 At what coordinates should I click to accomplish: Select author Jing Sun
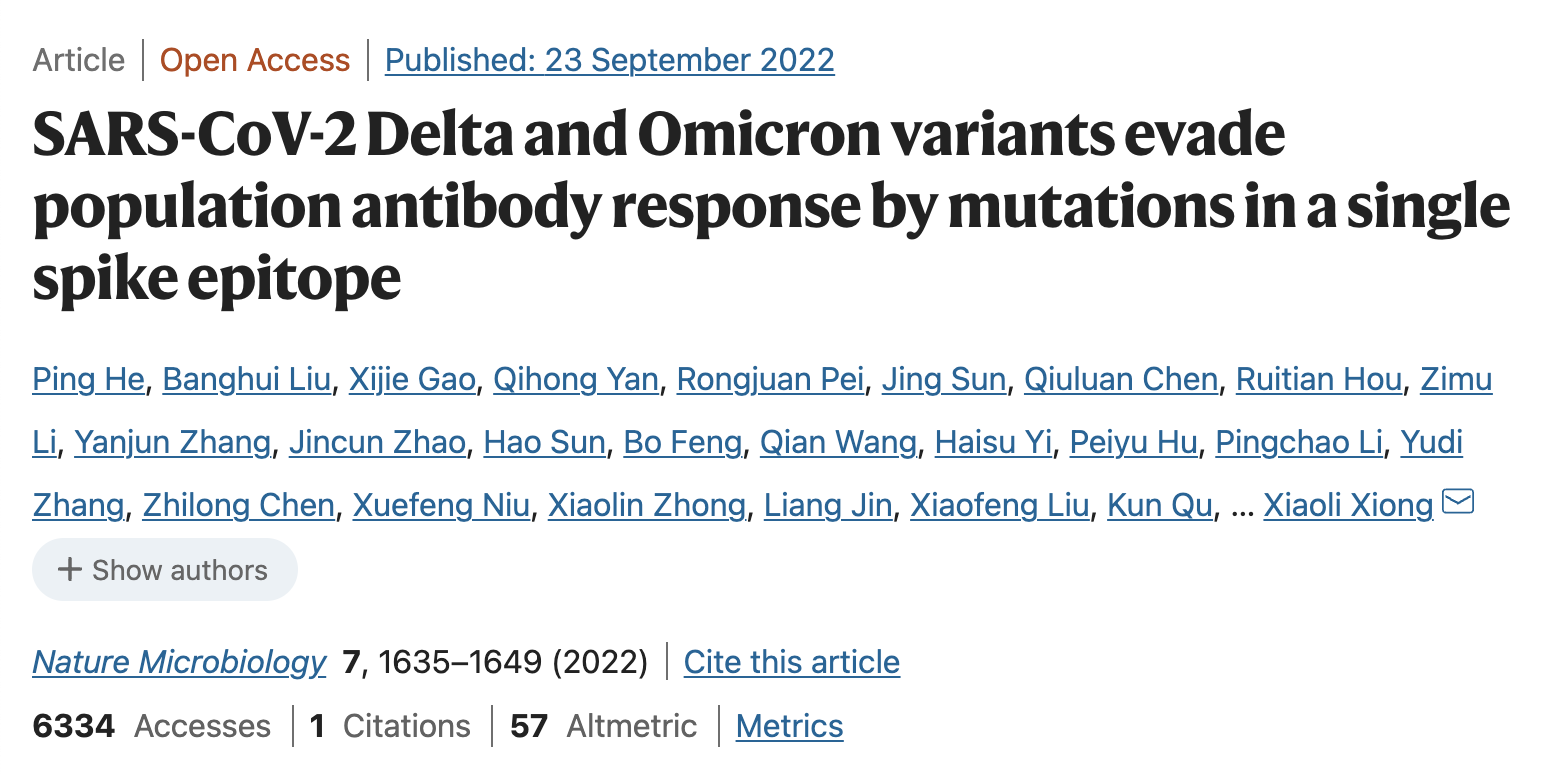[x=944, y=380]
